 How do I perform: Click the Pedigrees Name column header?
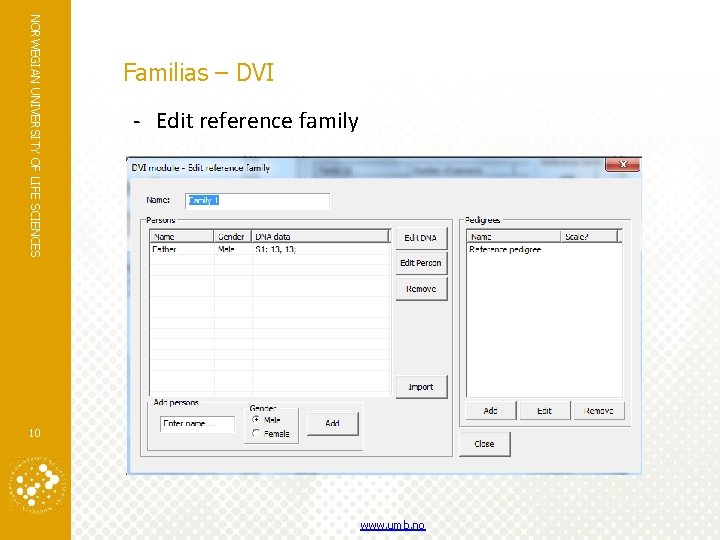[x=514, y=236]
